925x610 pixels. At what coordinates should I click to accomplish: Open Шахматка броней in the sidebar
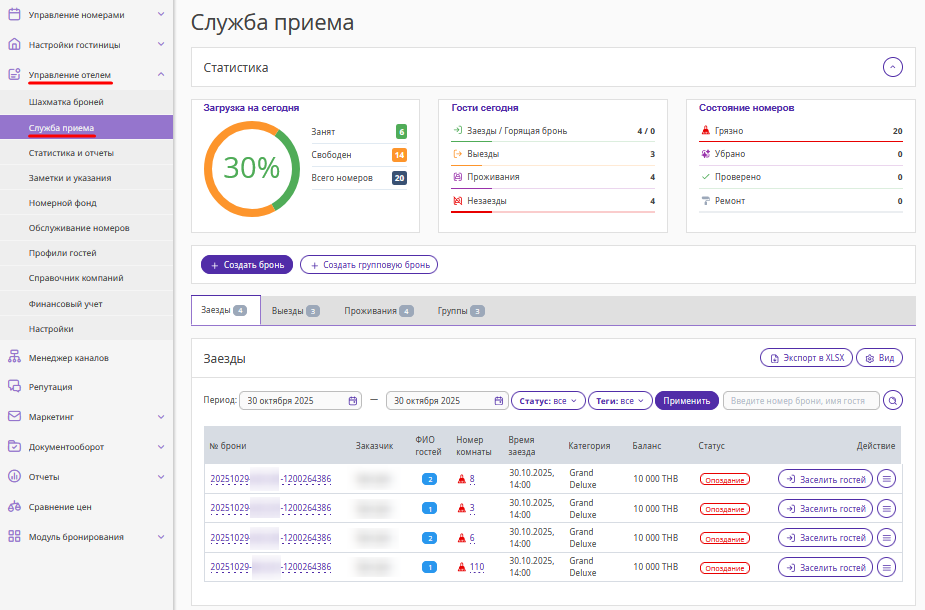[x=66, y=102]
